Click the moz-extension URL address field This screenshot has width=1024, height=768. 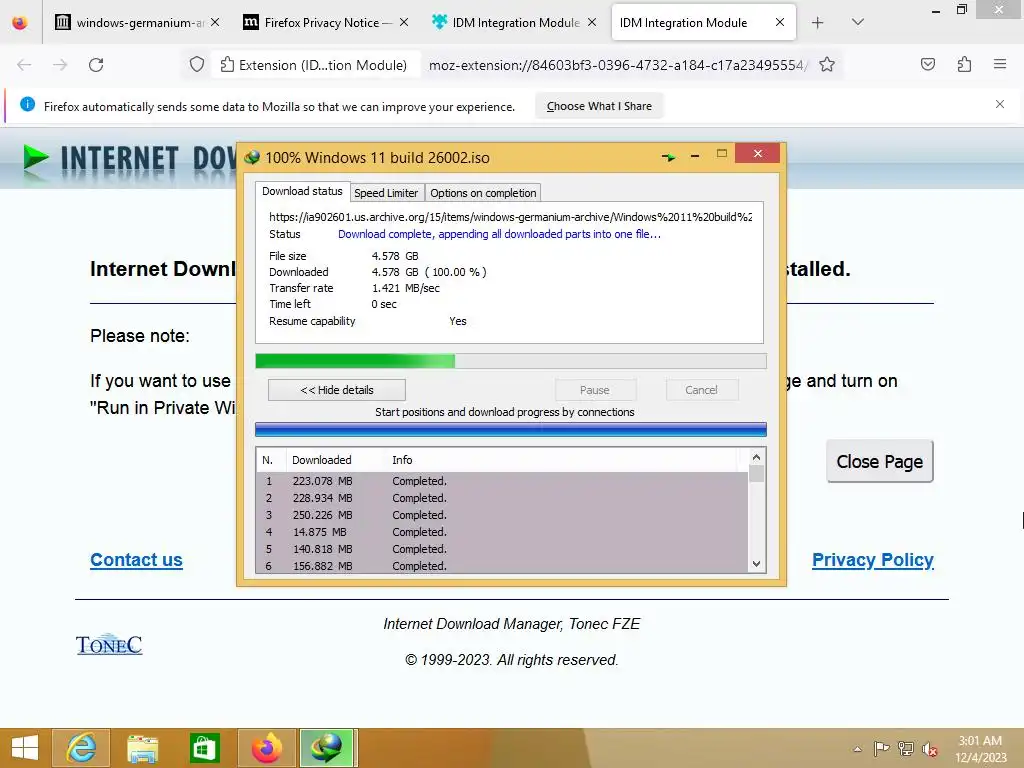click(617, 65)
